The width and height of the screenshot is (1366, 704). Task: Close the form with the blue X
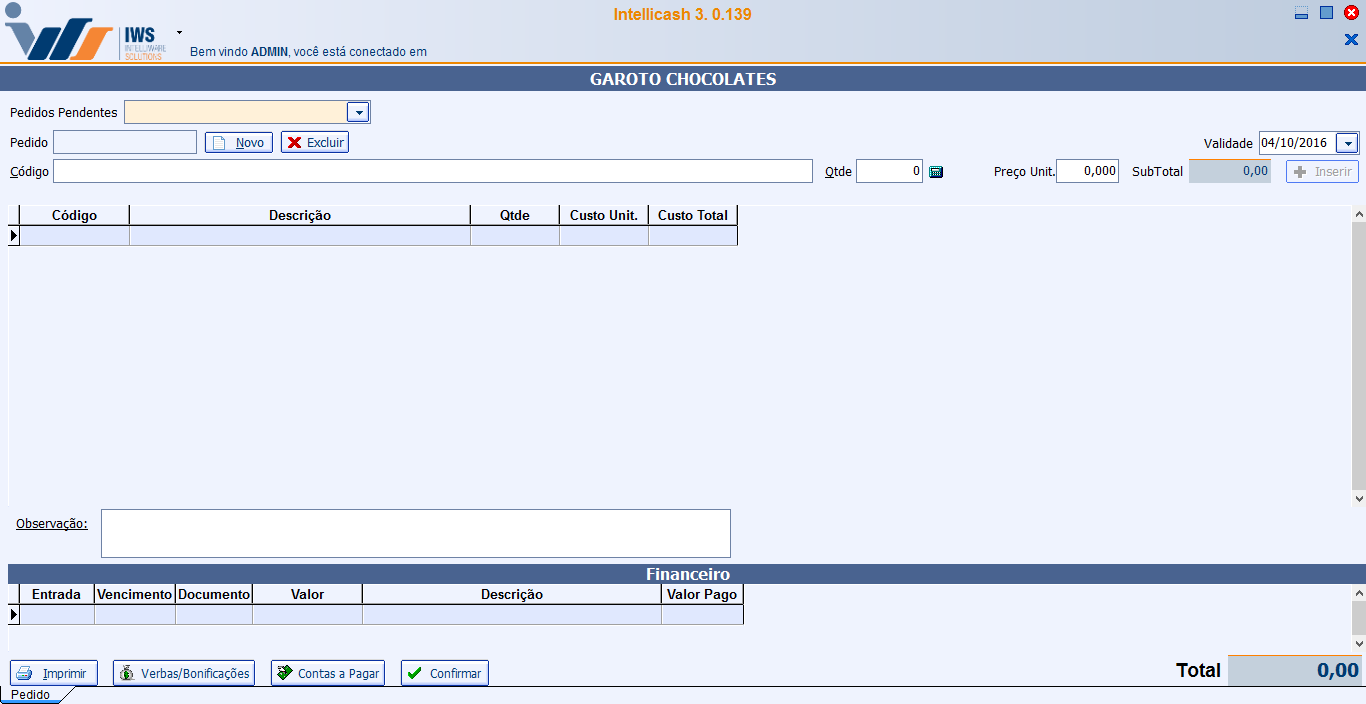pos(1351,40)
